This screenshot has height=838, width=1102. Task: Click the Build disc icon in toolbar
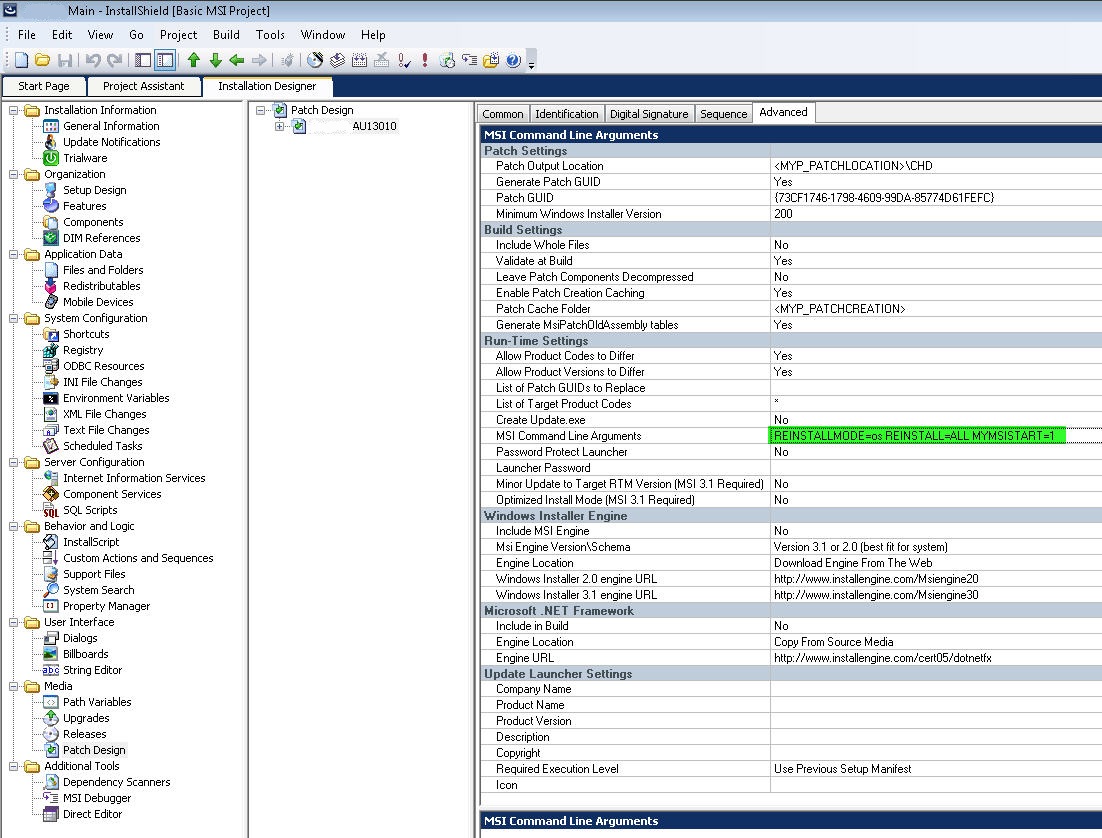(x=315, y=61)
